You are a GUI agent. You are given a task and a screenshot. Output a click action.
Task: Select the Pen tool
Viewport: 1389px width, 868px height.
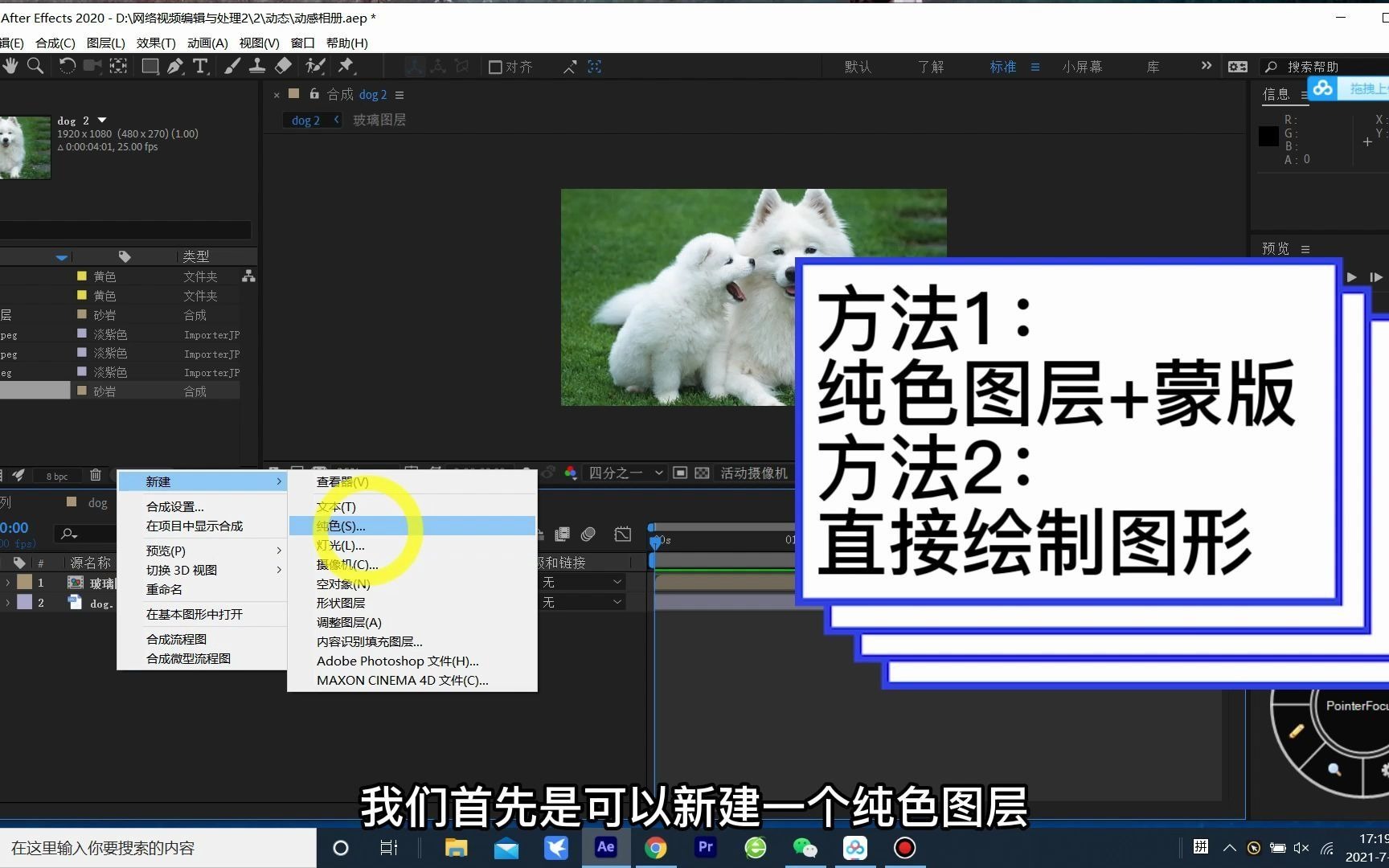click(x=175, y=66)
